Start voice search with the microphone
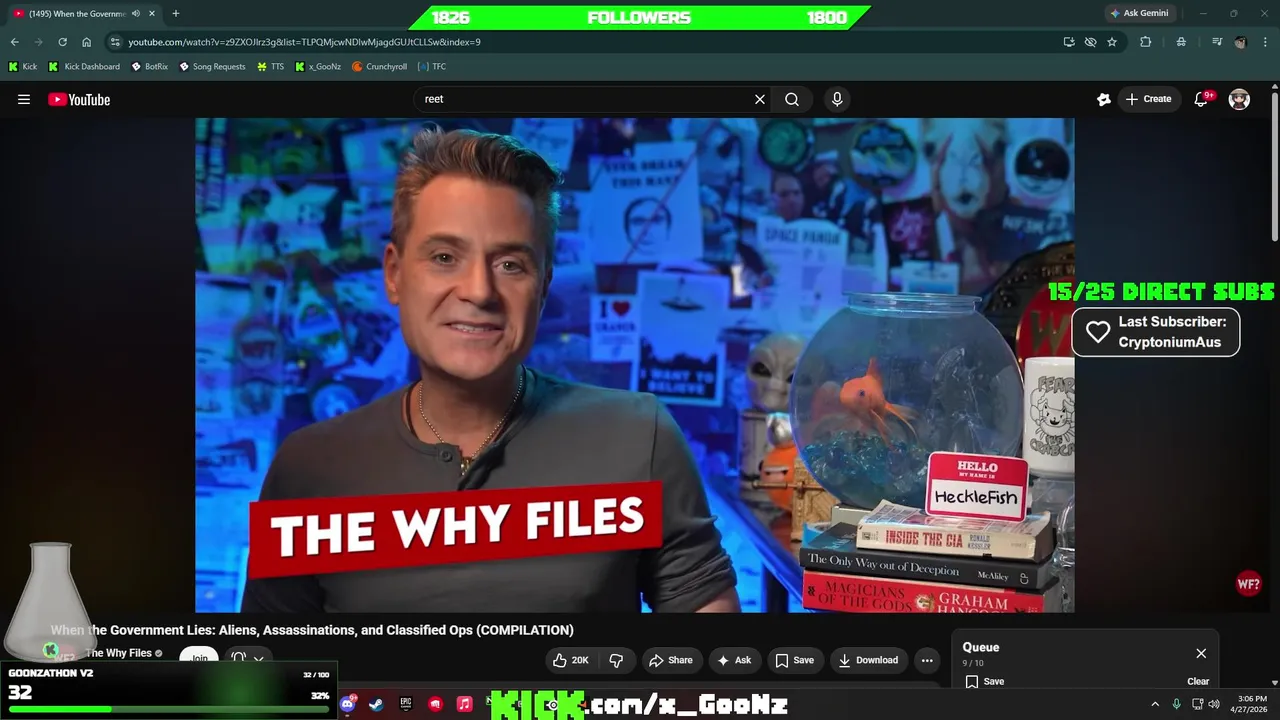This screenshot has width=1280, height=720. click(837, 99)
